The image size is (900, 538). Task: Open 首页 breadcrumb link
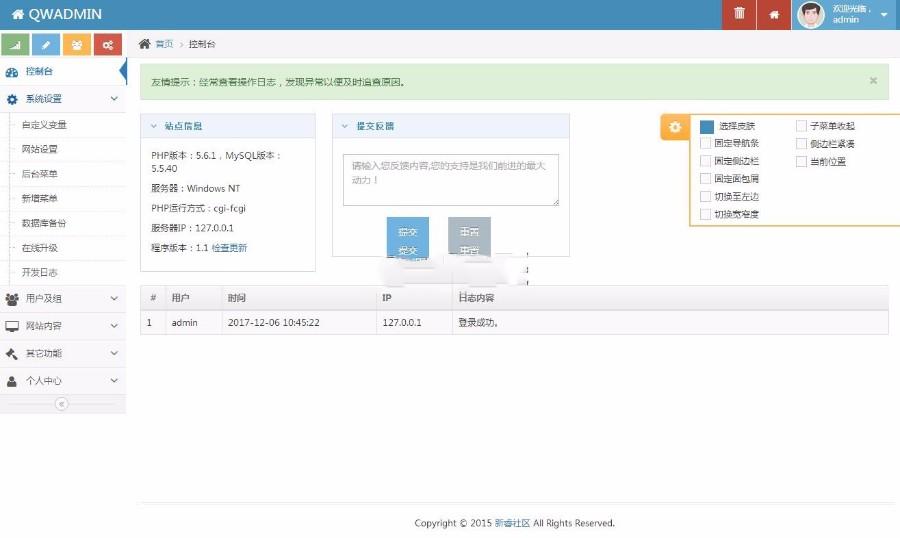(x=164, y=44)
